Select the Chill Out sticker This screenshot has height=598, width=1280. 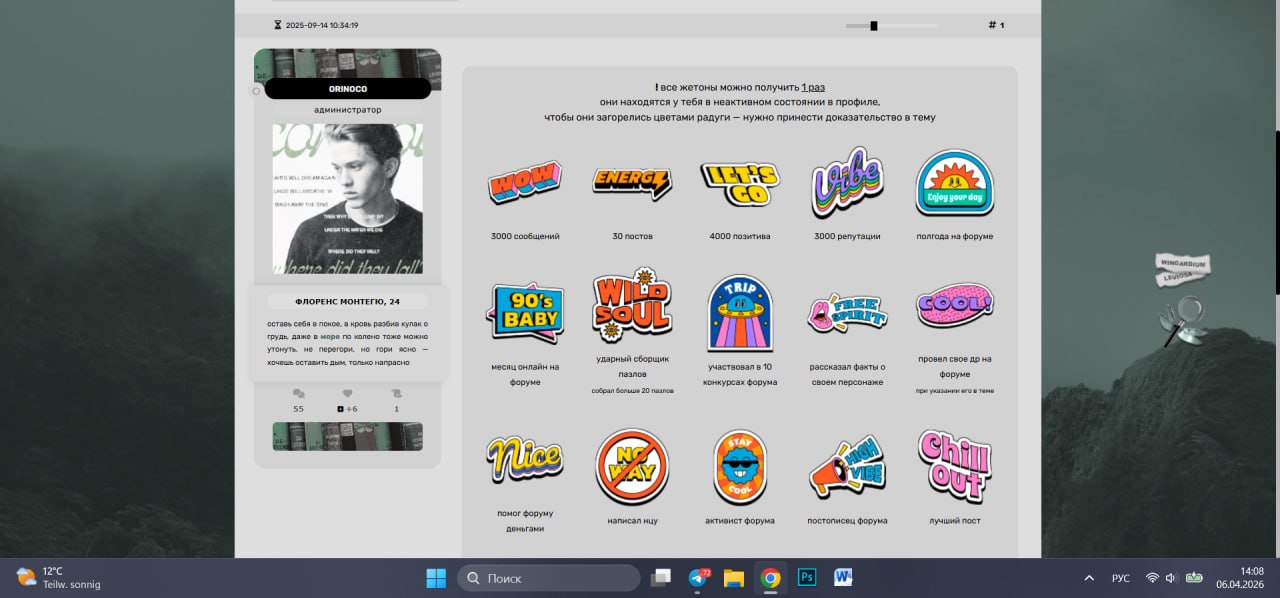pos(954,465)
